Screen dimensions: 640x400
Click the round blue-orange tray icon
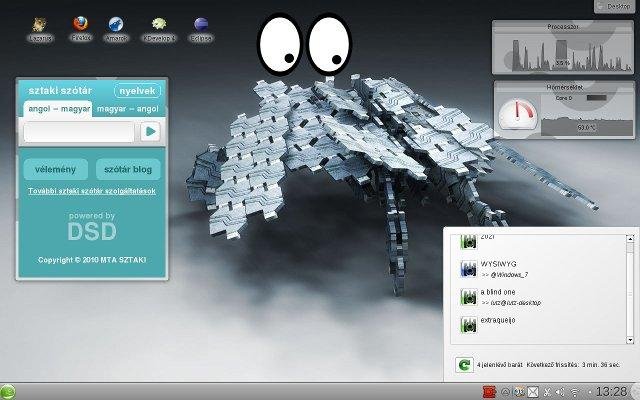pyautogui.click(x=519, y=392)
